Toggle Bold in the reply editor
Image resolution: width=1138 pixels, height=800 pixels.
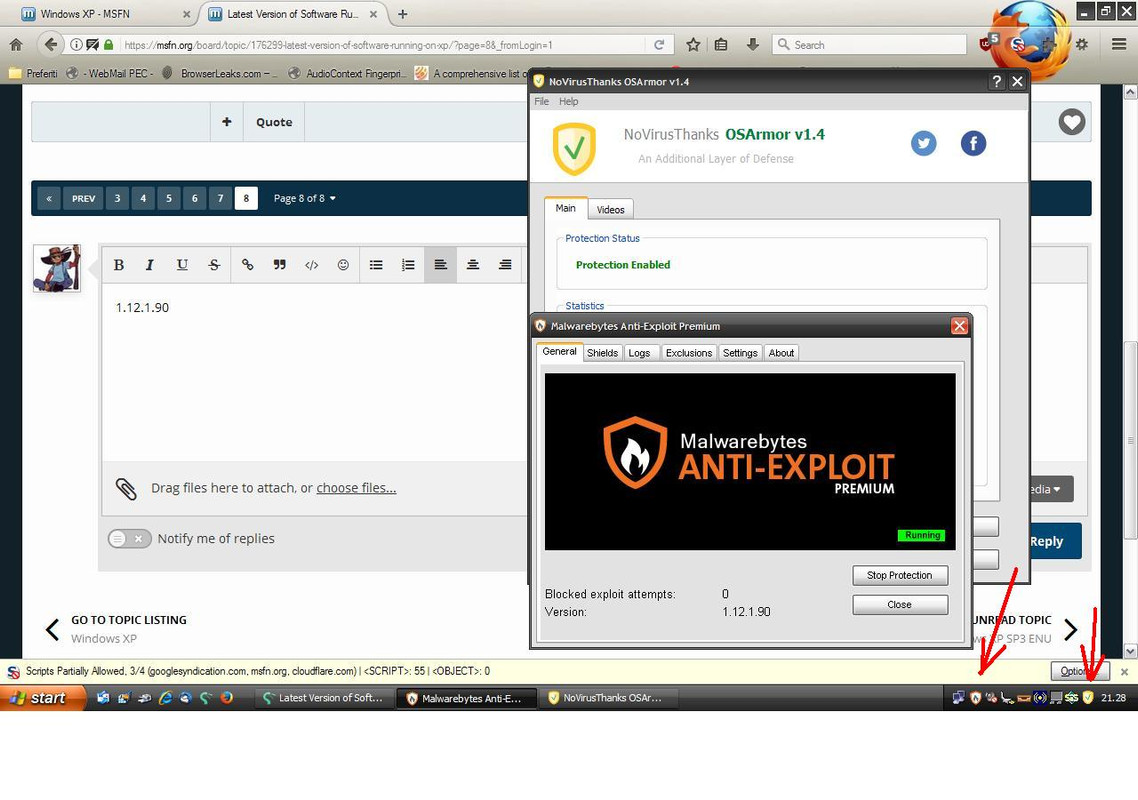click(119, 265)
